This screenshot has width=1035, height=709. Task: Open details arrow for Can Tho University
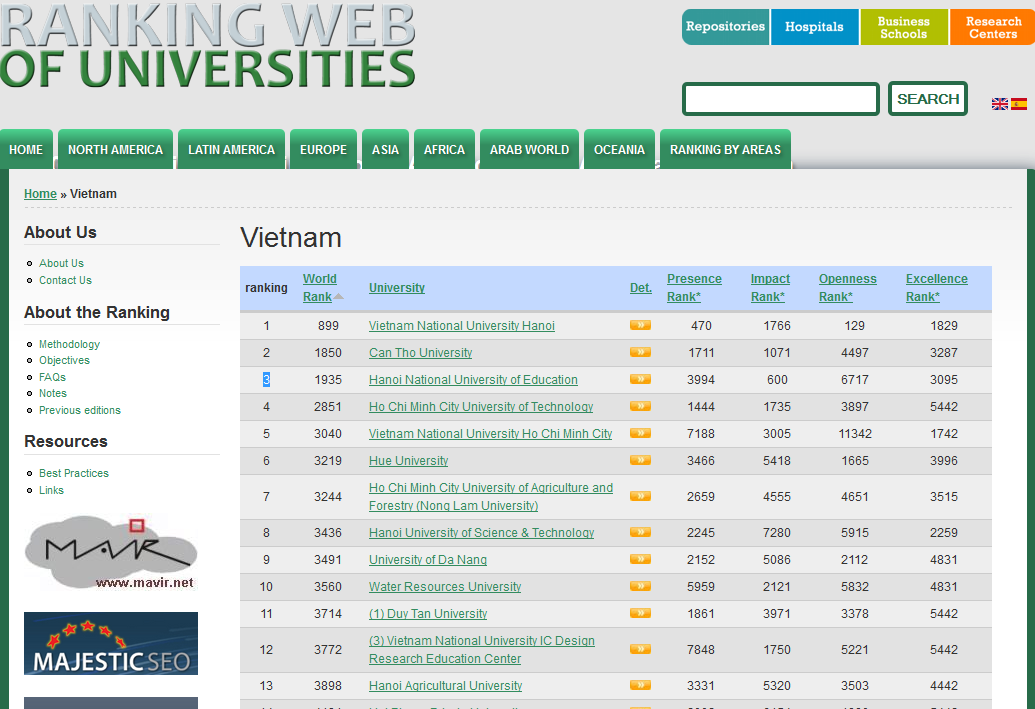[x=640, y=352]
